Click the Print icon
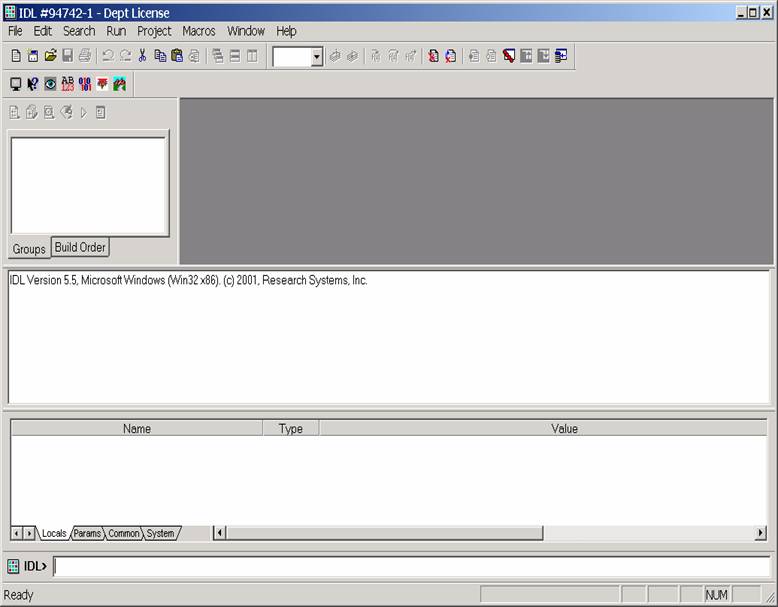Screen dimensions: 778x607 click(85, 56)
